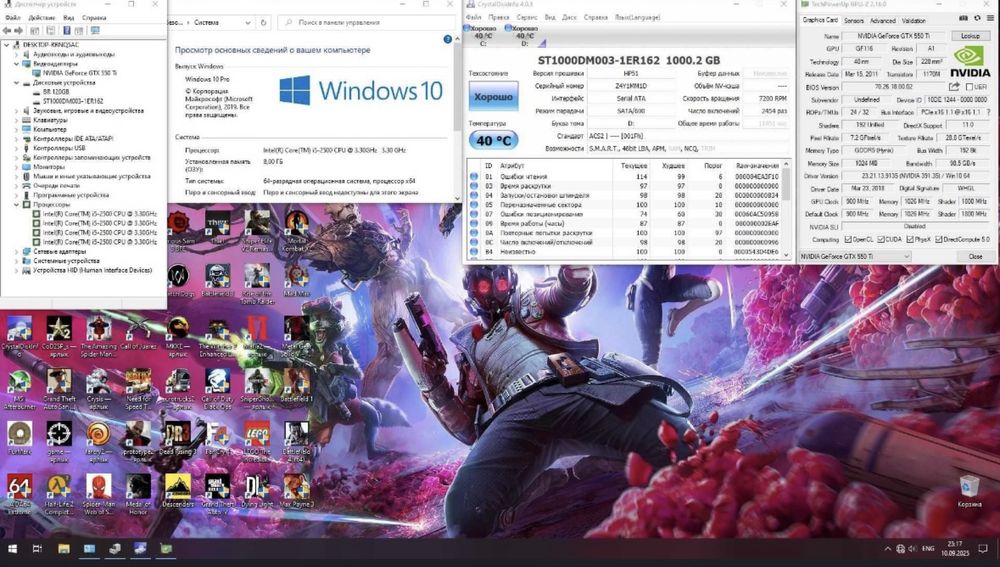Expand the Keyboards node in Device Manager
Viewport: 1000px width, 567px height.
[17, 120]
